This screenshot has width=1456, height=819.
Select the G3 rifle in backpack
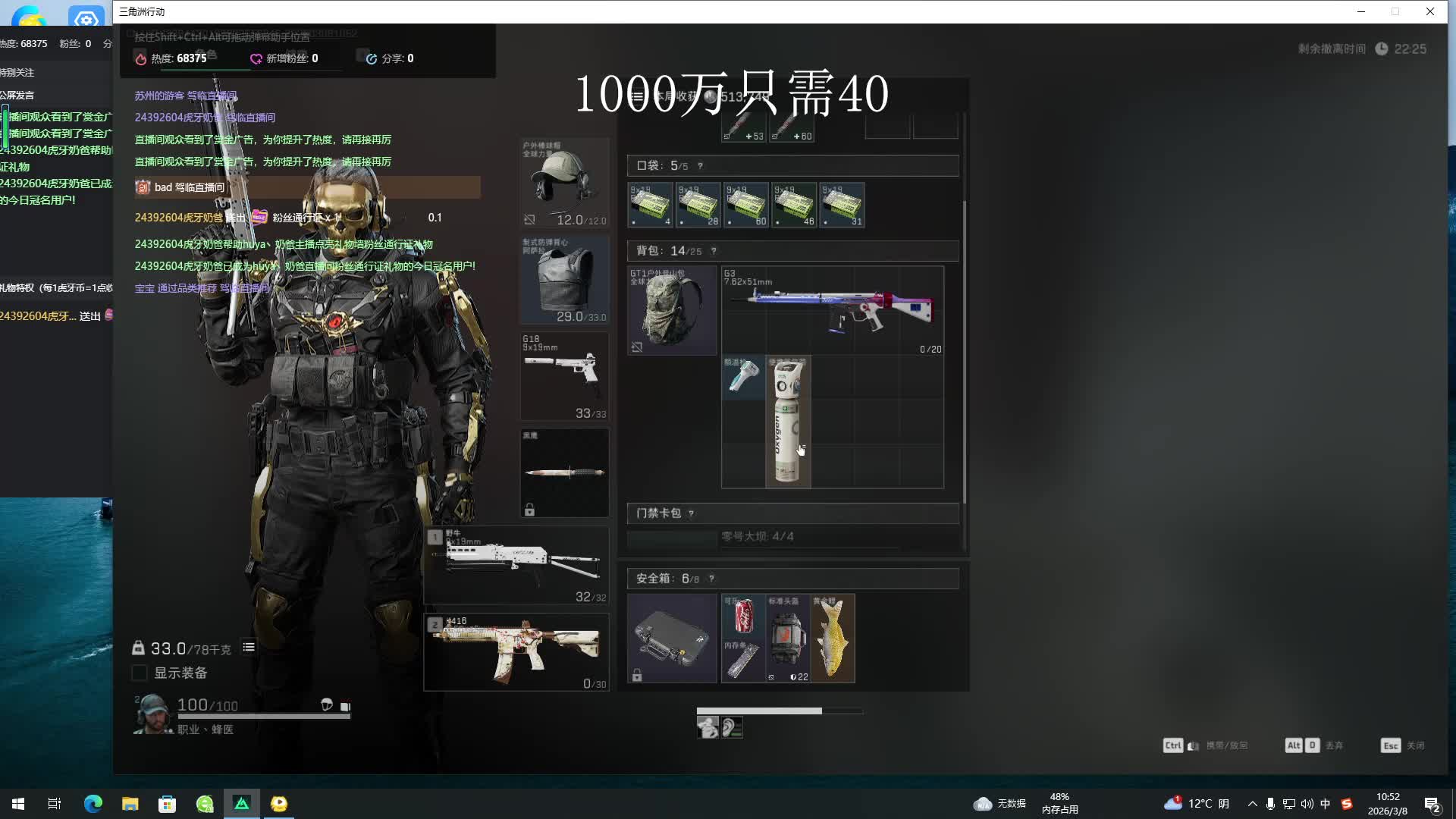832,310
